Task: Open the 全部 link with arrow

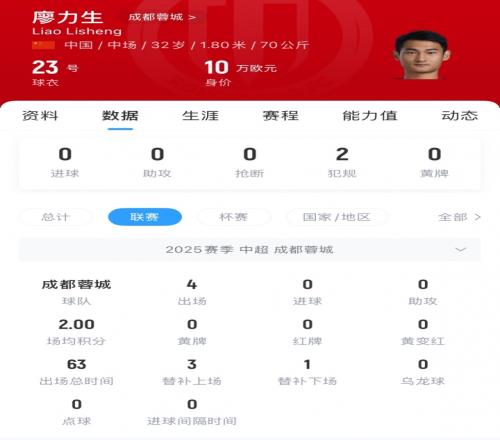Action: tap(459, 217)
